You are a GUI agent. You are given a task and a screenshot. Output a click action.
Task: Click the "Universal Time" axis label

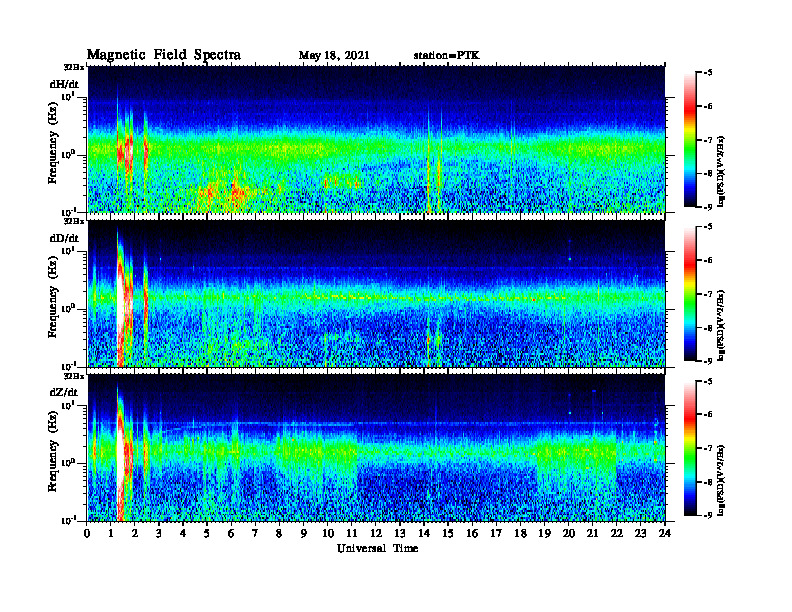pyautogui.click(x=377, y=548)
